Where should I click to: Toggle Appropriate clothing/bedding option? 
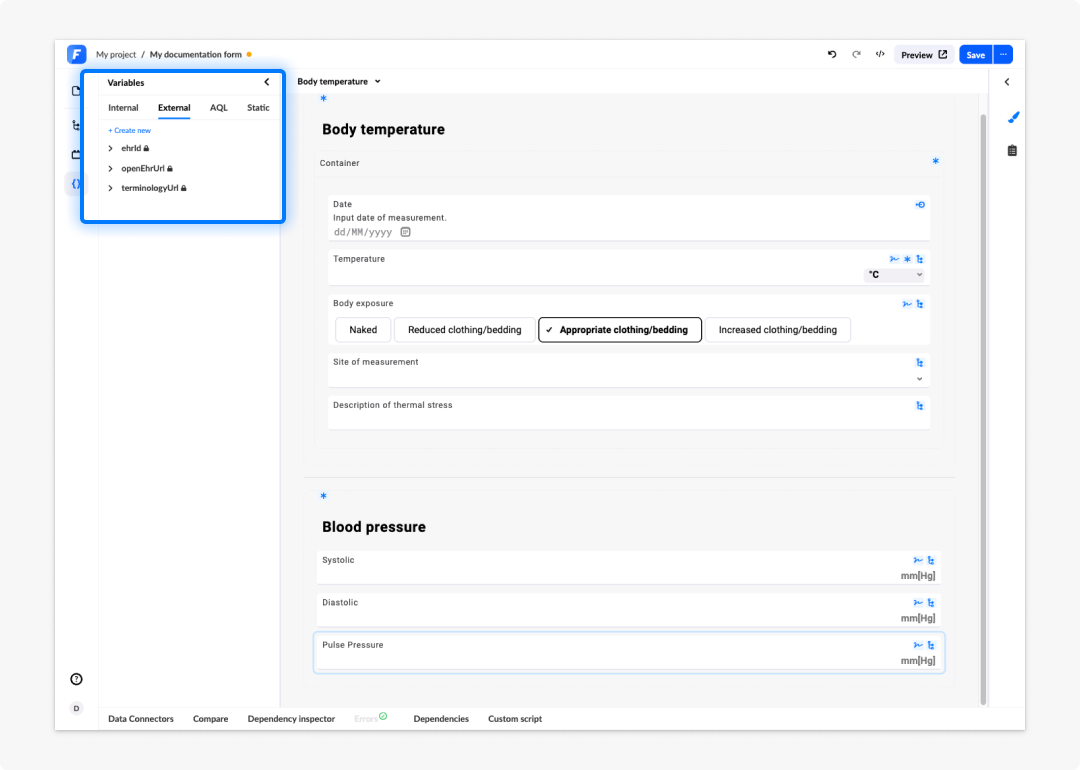click(x=620, y=330)
